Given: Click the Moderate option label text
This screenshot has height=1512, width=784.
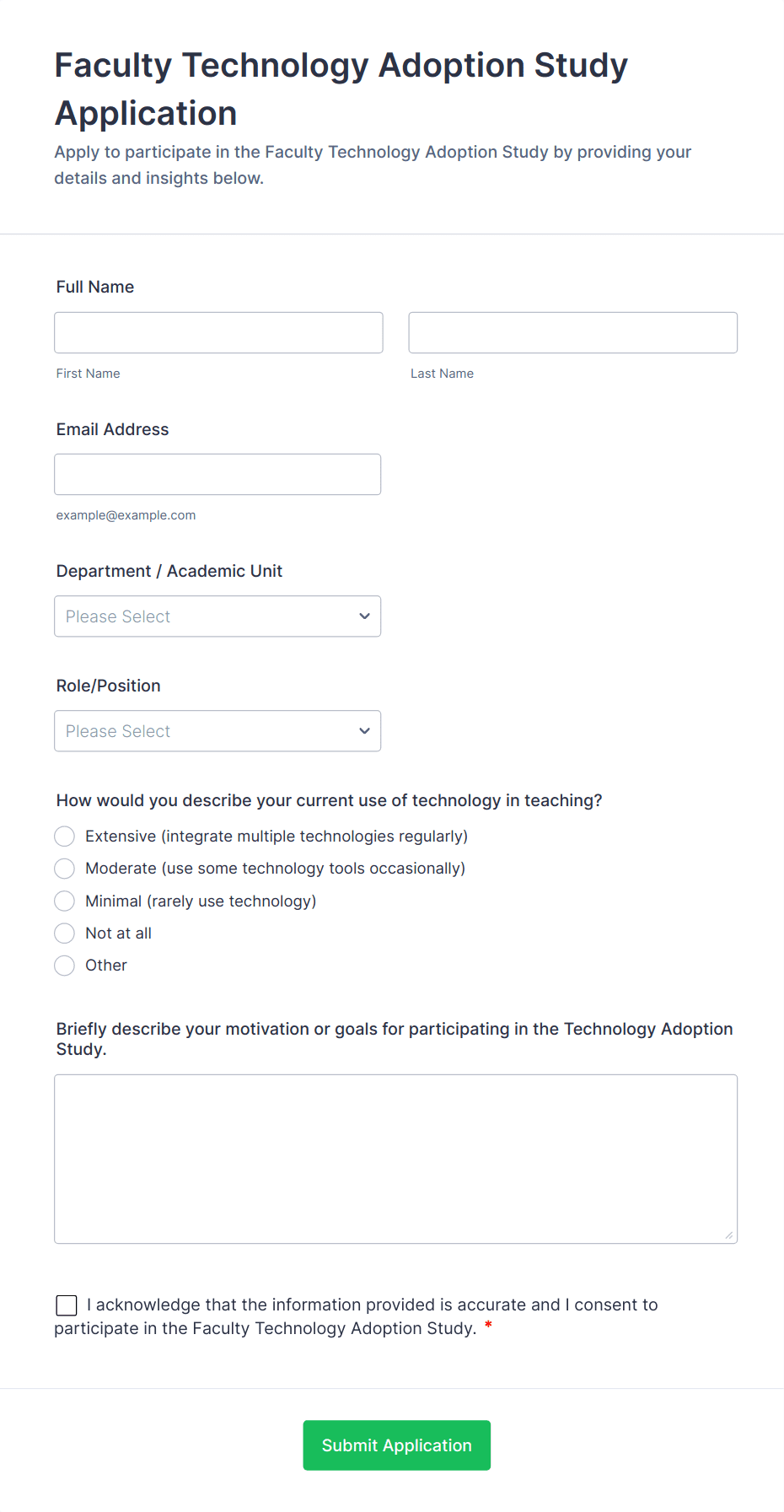Looking at the screenshot, I should (x=275, y=869).
